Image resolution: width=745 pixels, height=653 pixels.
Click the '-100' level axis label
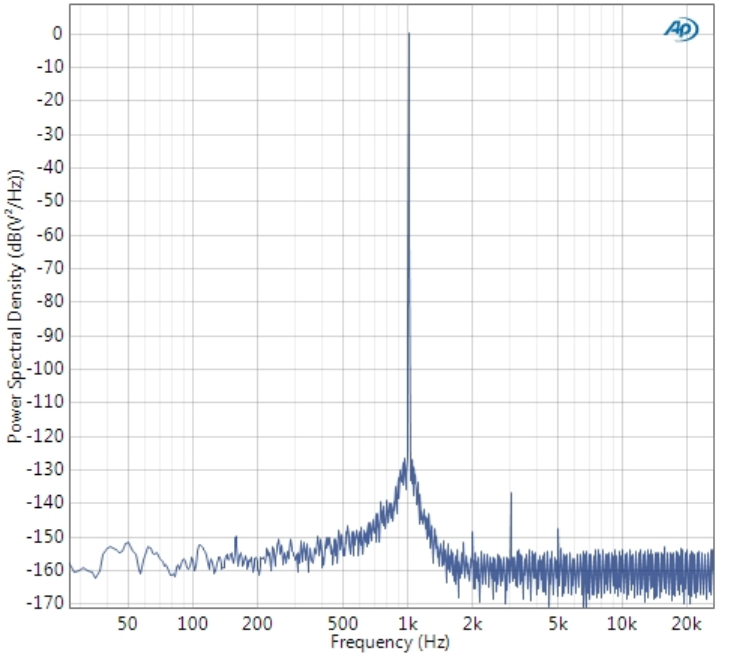point(45,368)
